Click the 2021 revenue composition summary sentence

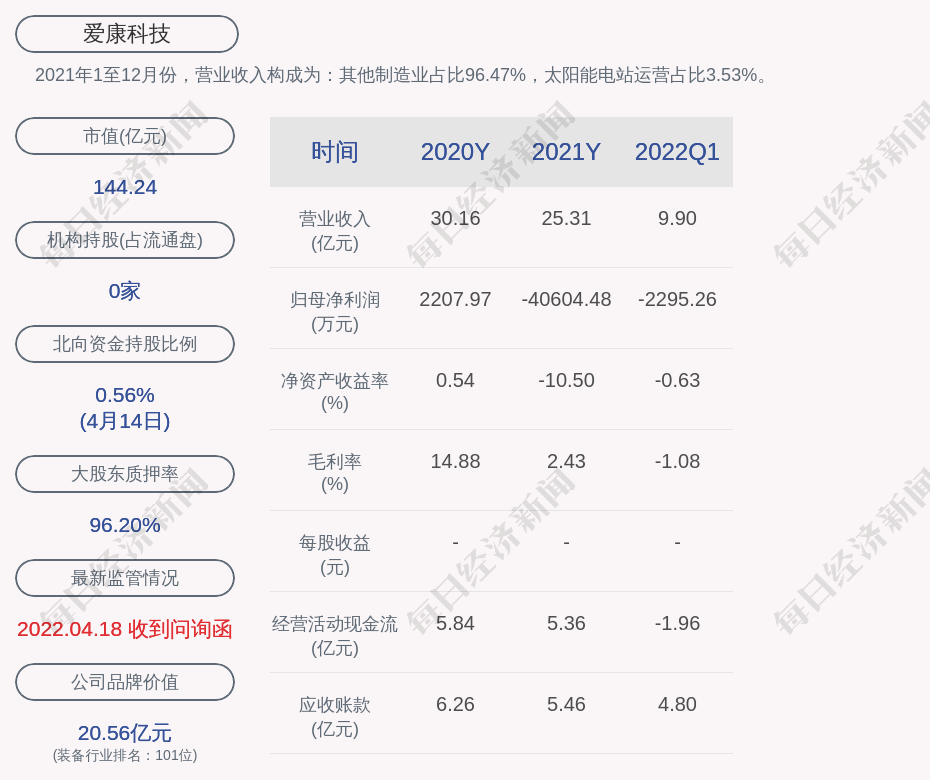click(402, 75)
